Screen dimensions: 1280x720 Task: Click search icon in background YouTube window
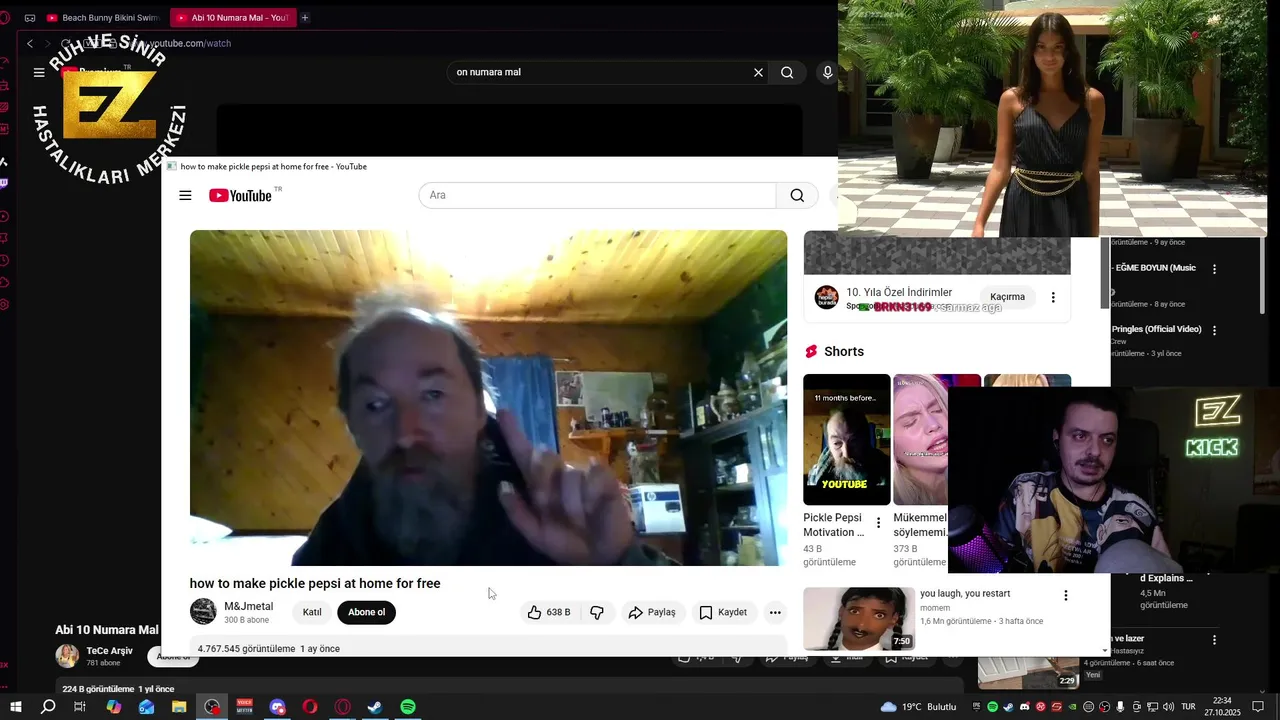(x=787, y=72)
